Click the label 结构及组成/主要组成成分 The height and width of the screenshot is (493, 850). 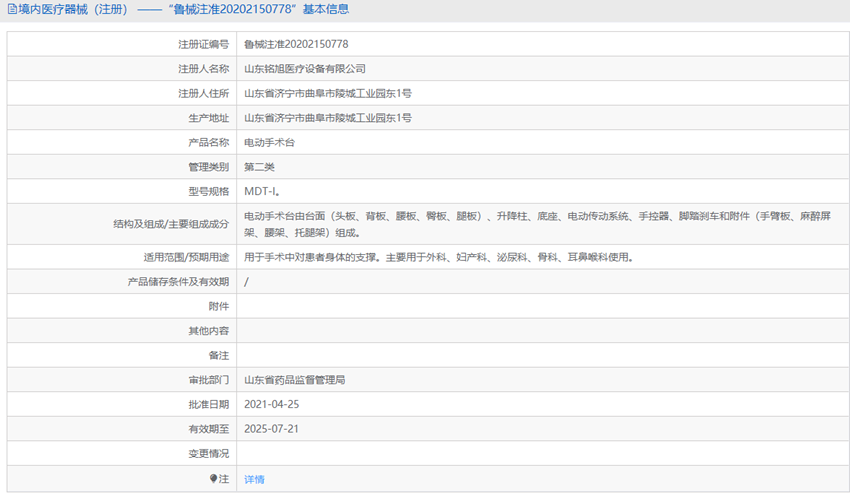[171, 224]
